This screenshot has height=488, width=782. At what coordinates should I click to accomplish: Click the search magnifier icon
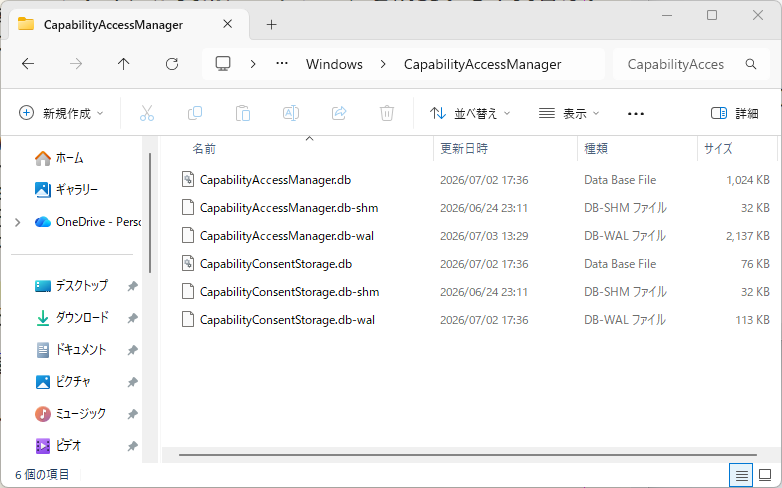click(x=751, y=64)
